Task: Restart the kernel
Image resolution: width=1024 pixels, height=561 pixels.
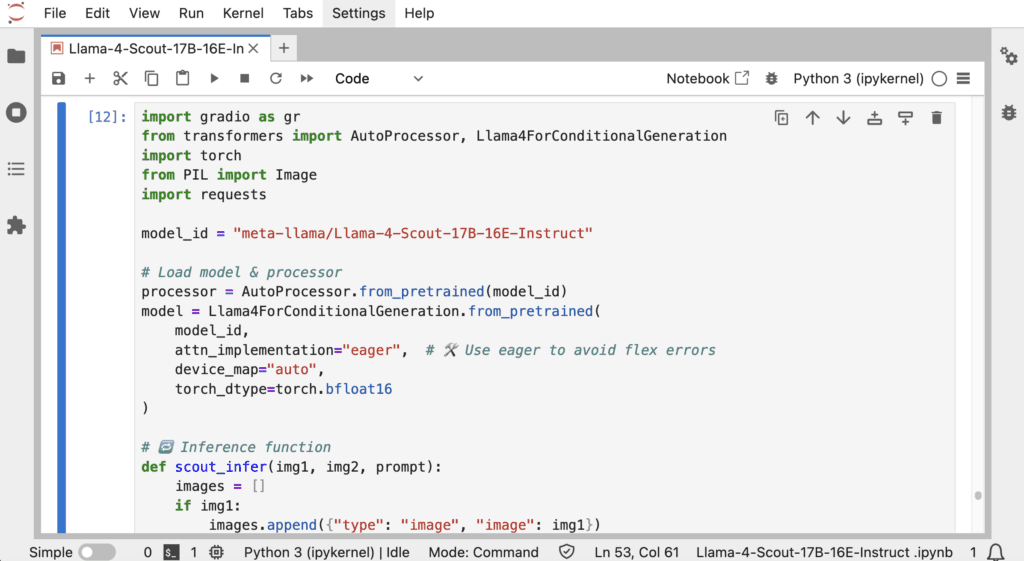Action: tap(276, 78)
